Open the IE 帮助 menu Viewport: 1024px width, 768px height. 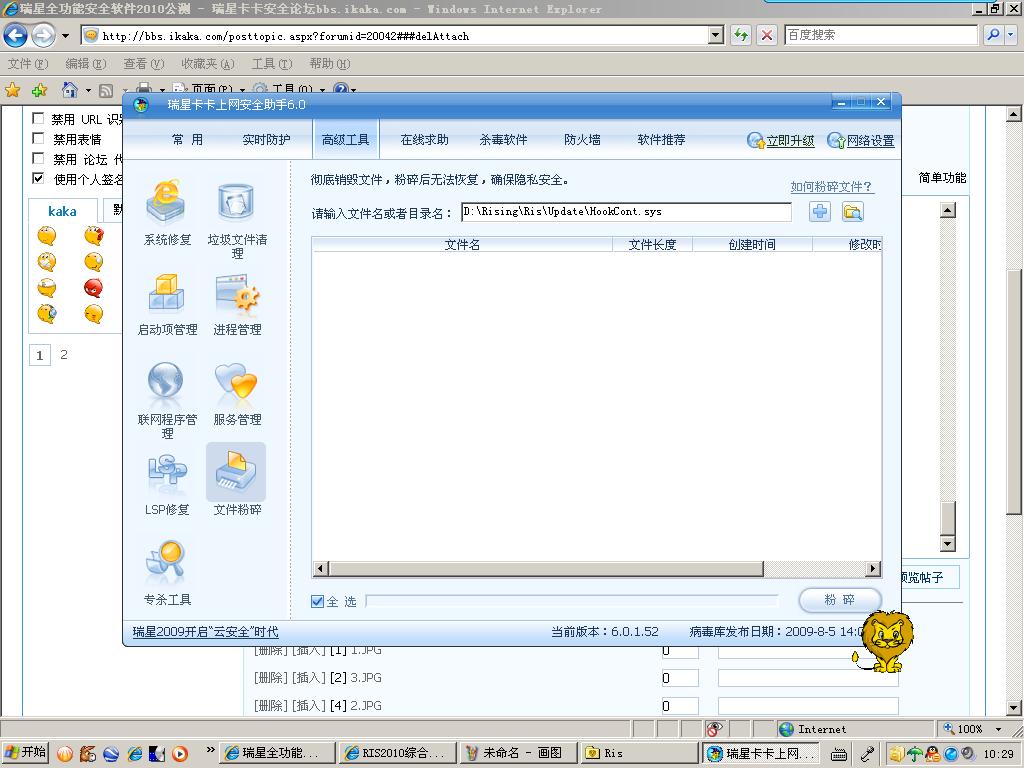coord(330,63)
